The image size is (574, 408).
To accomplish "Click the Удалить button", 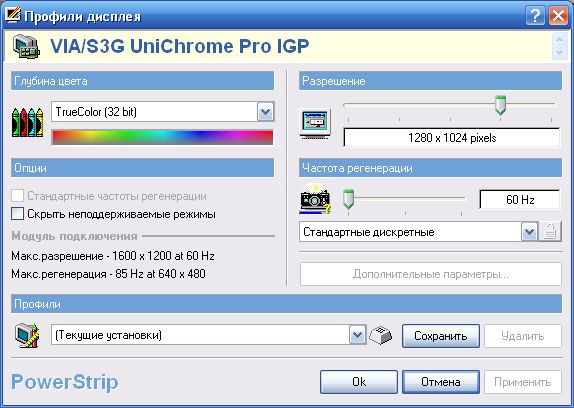I will pyautogui.click(x=523, y=336).
